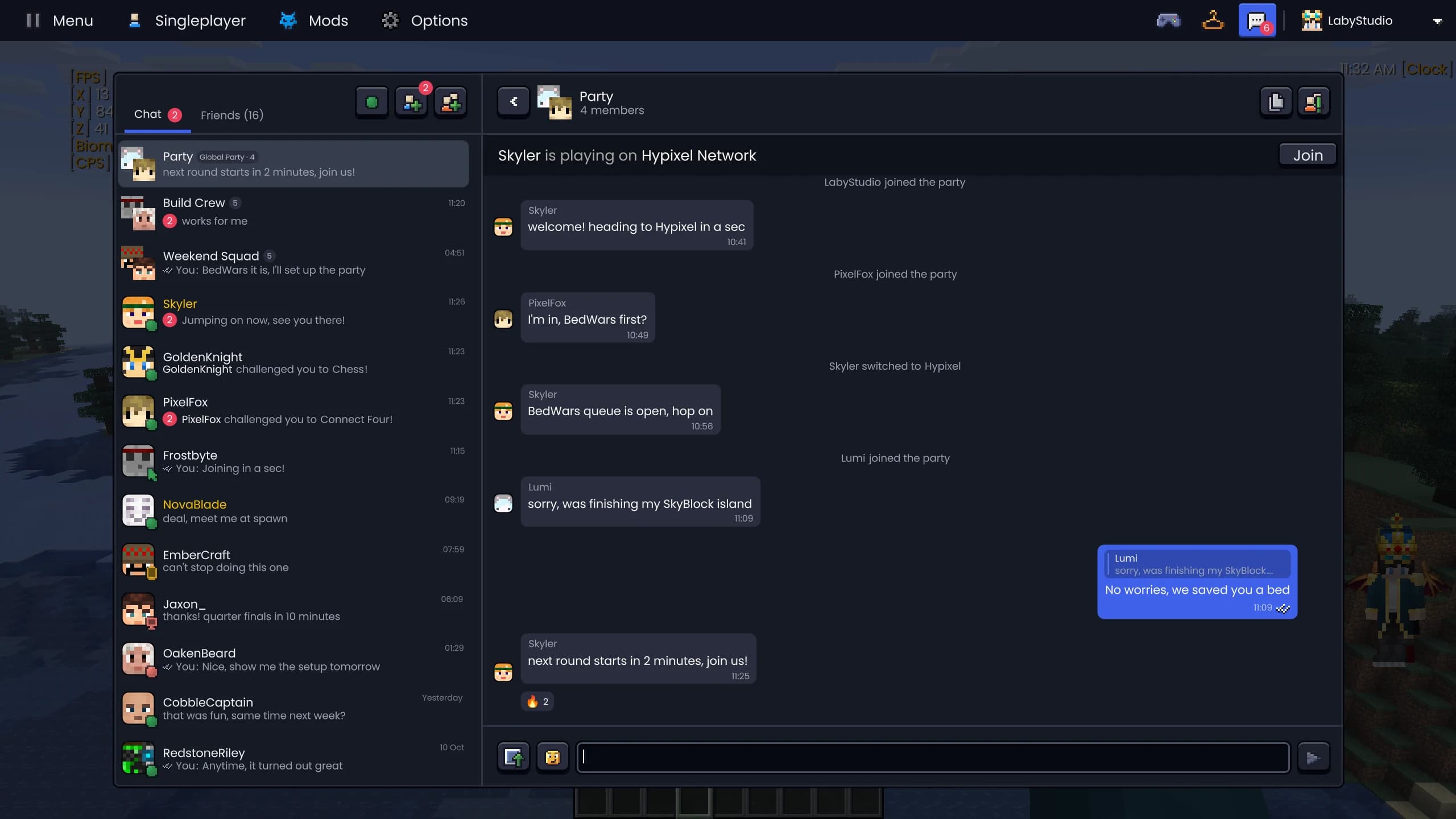The image size is (1456, 819).
Task: Open the LabyConnect chat icon in top bar
Action: point(1257,20)
